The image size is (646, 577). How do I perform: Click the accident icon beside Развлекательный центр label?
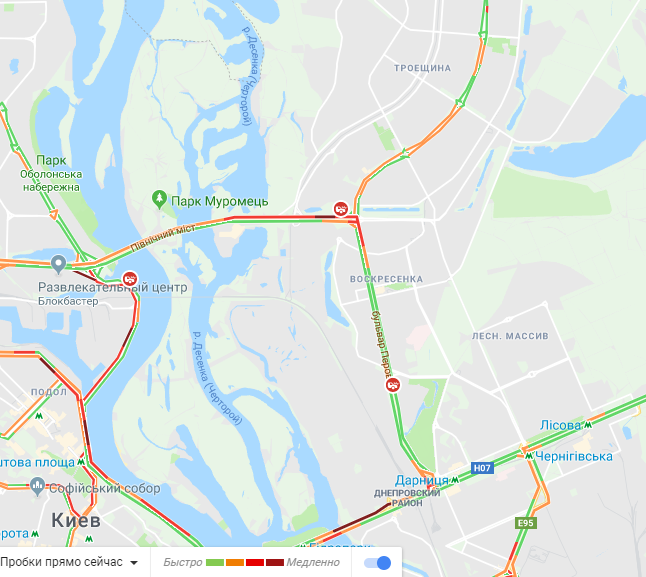[x=130, y=279]
